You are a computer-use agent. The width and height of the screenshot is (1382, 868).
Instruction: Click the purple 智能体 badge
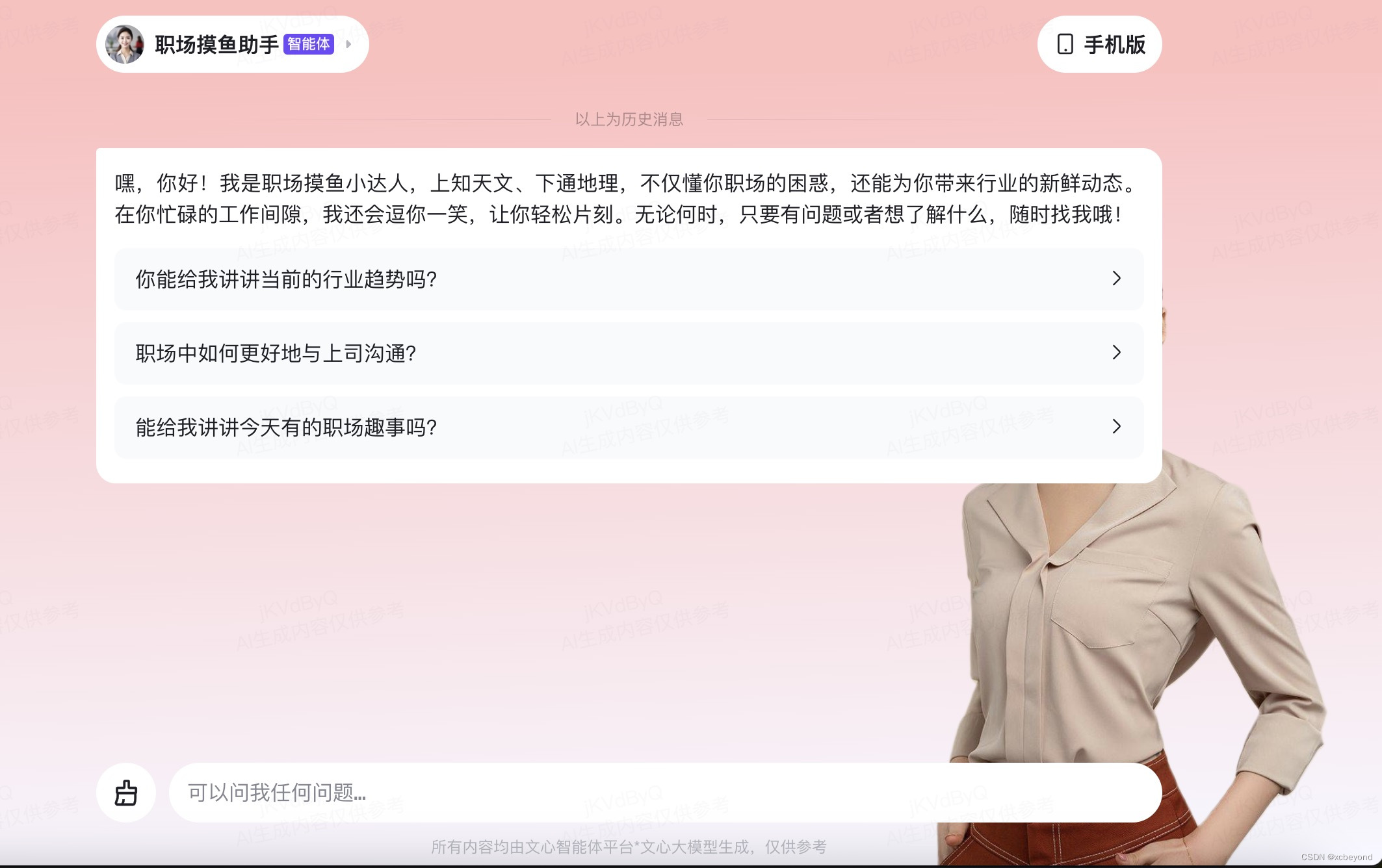(x=309, y=44)
